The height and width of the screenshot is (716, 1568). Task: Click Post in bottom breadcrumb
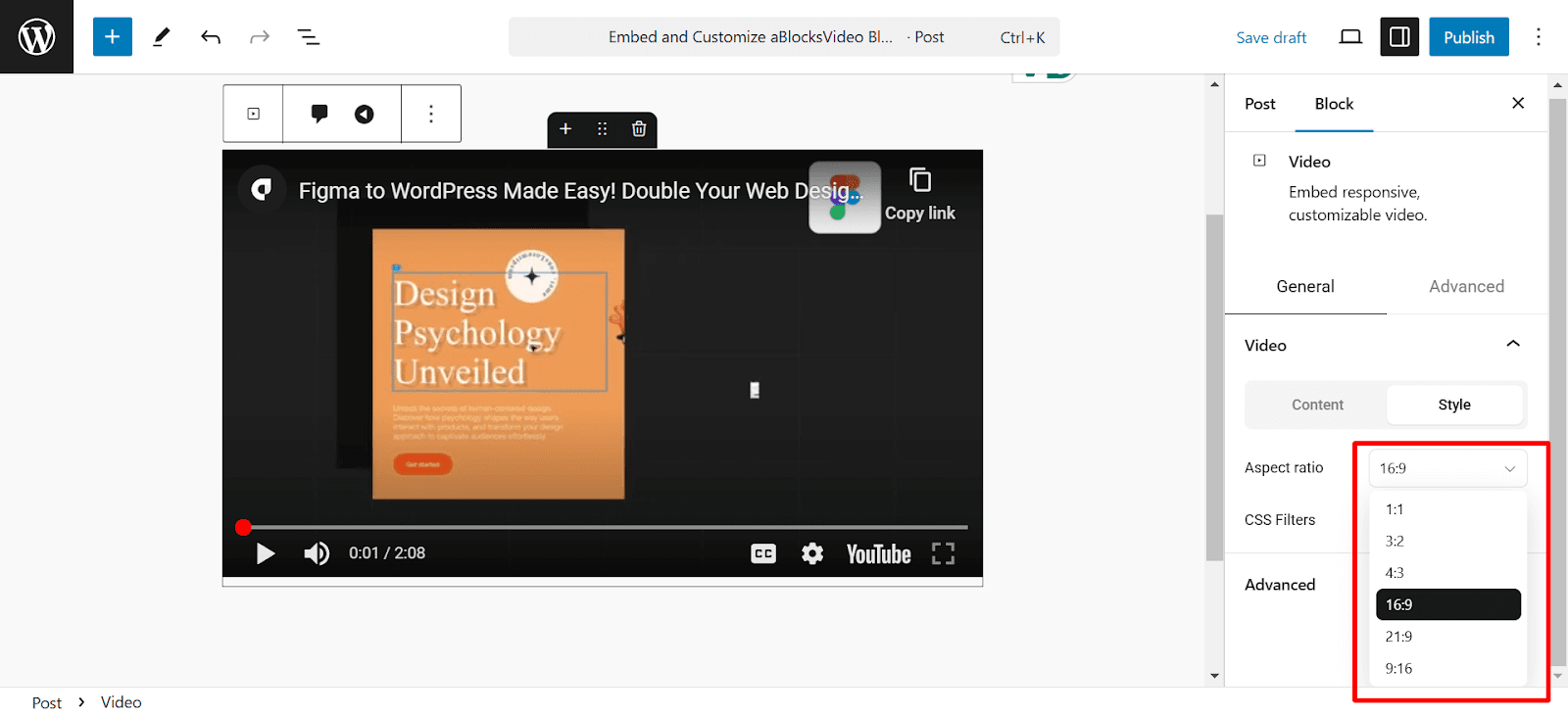point(46,702)
